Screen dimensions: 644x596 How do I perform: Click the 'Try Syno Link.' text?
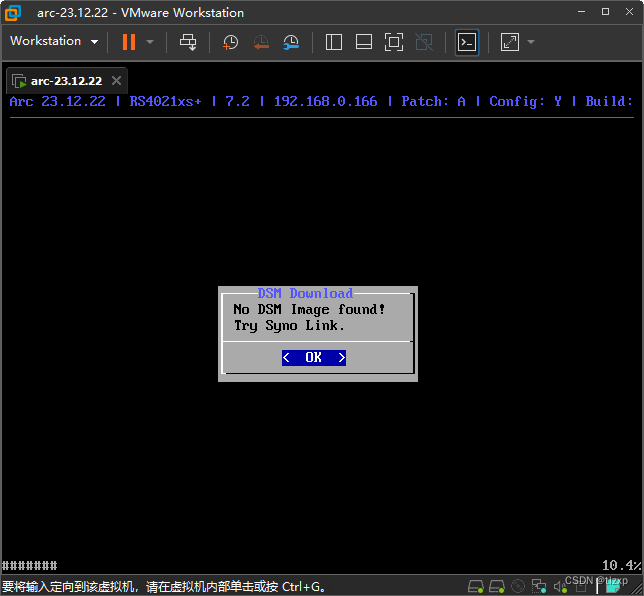[x=289, y=326]
